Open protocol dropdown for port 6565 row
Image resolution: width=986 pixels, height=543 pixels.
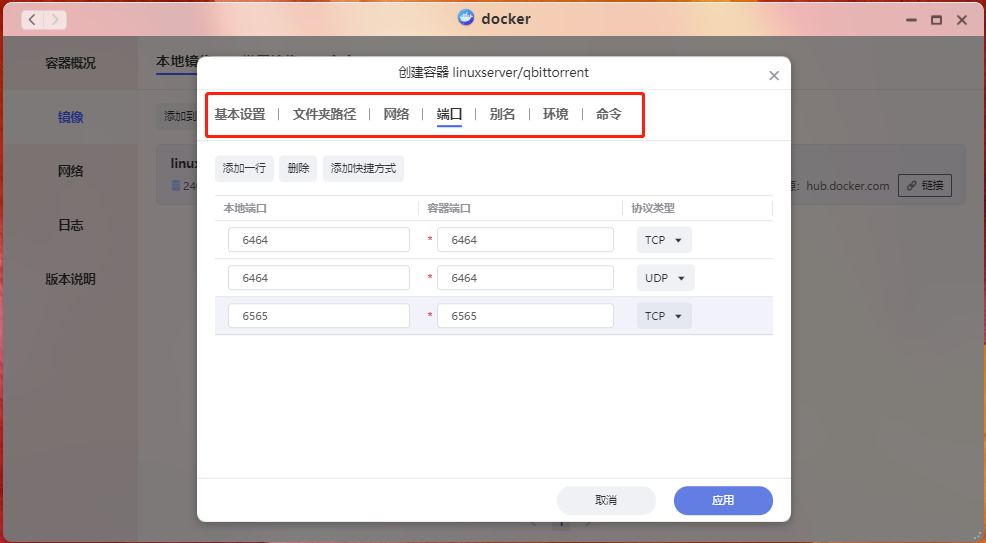664,316
